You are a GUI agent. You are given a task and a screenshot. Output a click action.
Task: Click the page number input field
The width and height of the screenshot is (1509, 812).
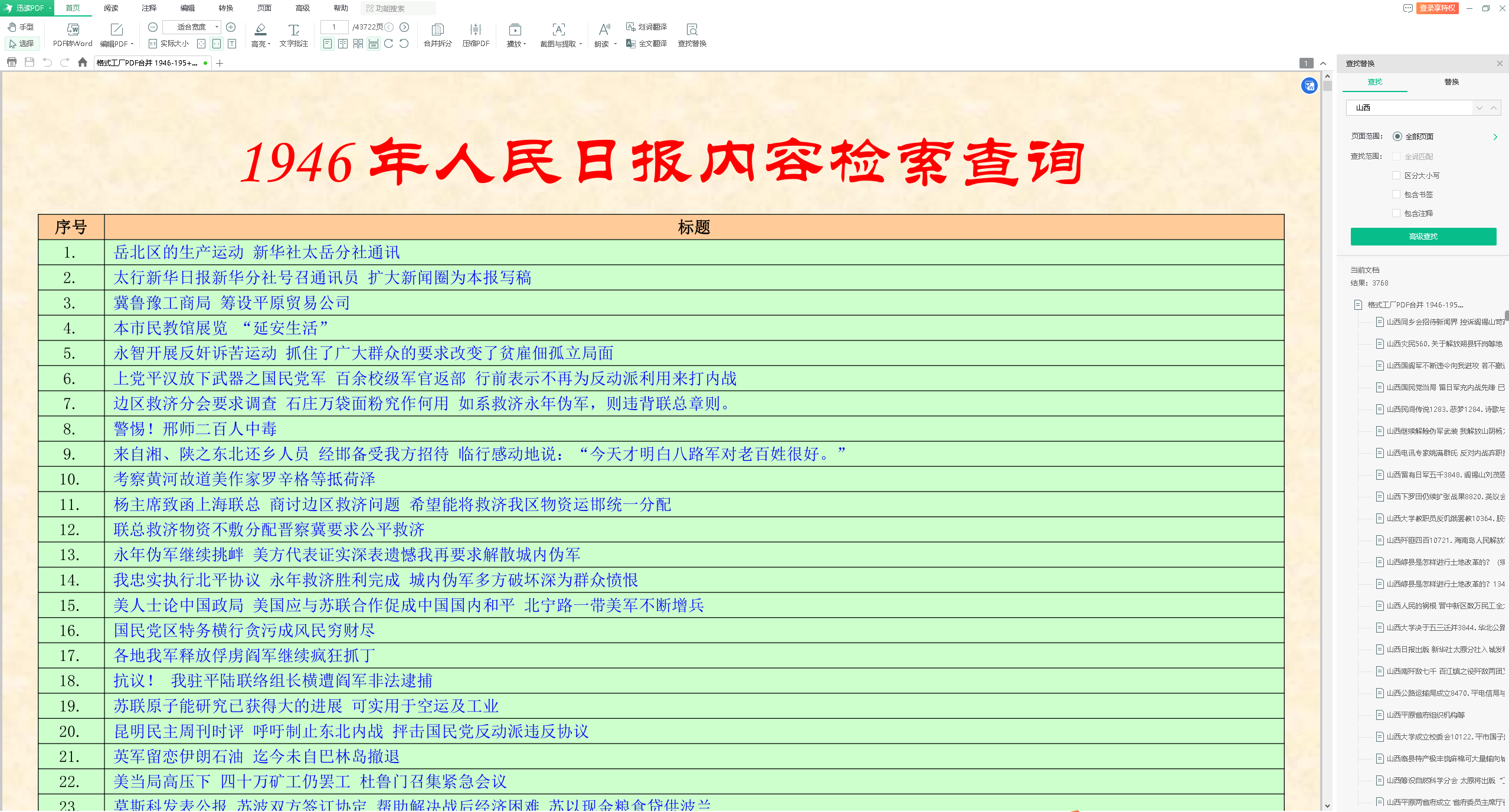click(334, 27)
